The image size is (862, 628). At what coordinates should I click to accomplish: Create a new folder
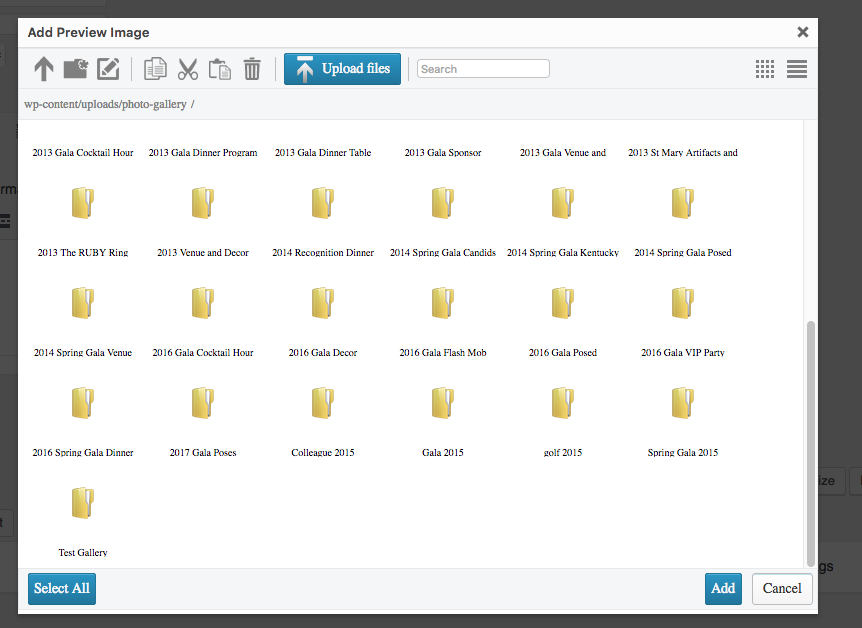click(76, 69)
